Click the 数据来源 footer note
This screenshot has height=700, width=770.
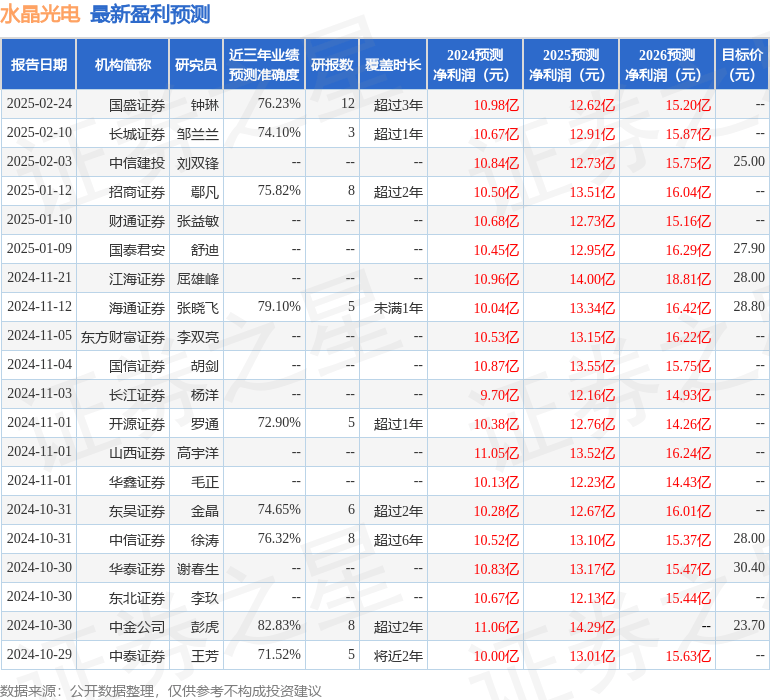(161, 691)
